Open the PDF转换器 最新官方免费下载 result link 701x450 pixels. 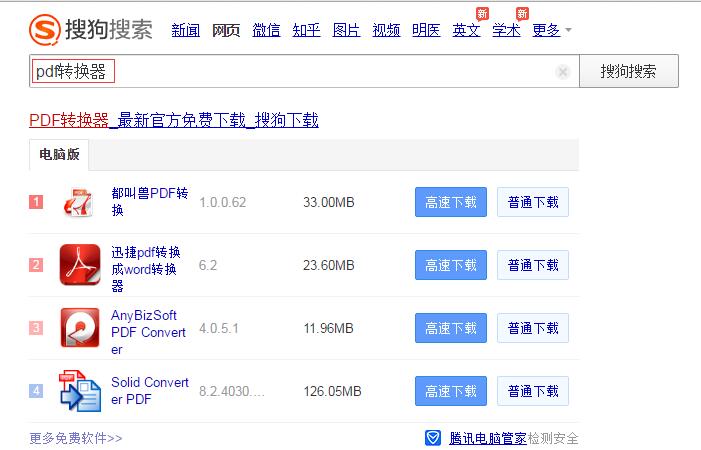coord(173,120)
